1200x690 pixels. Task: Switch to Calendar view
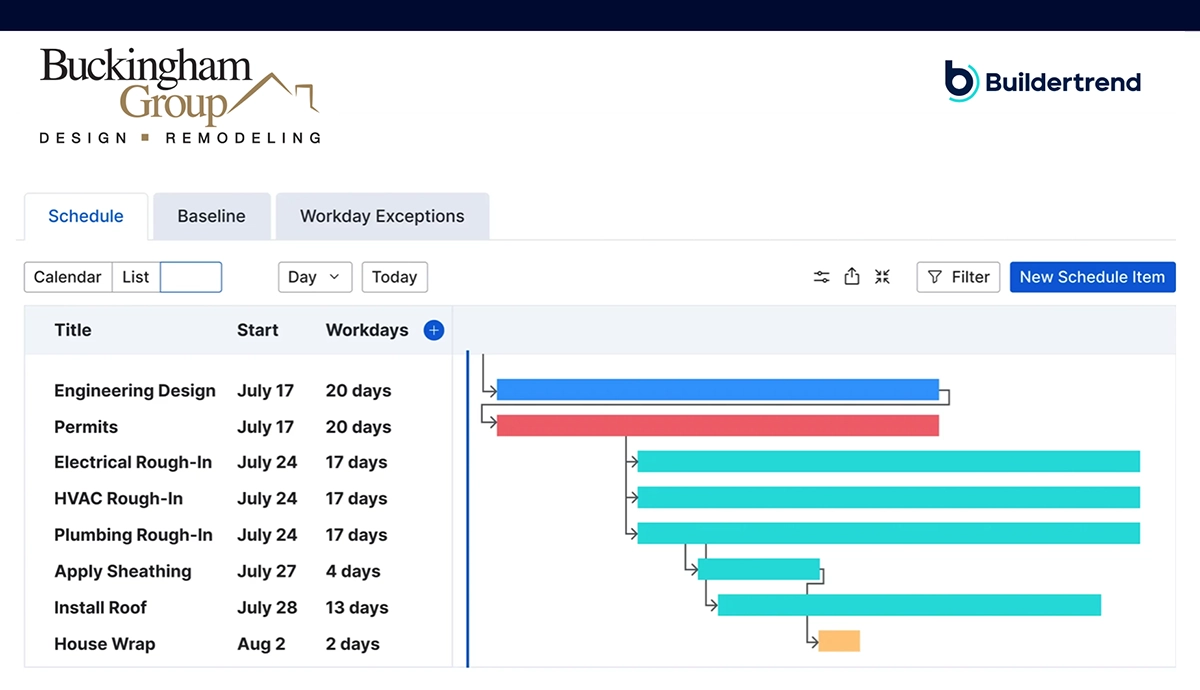pos(68,277)
